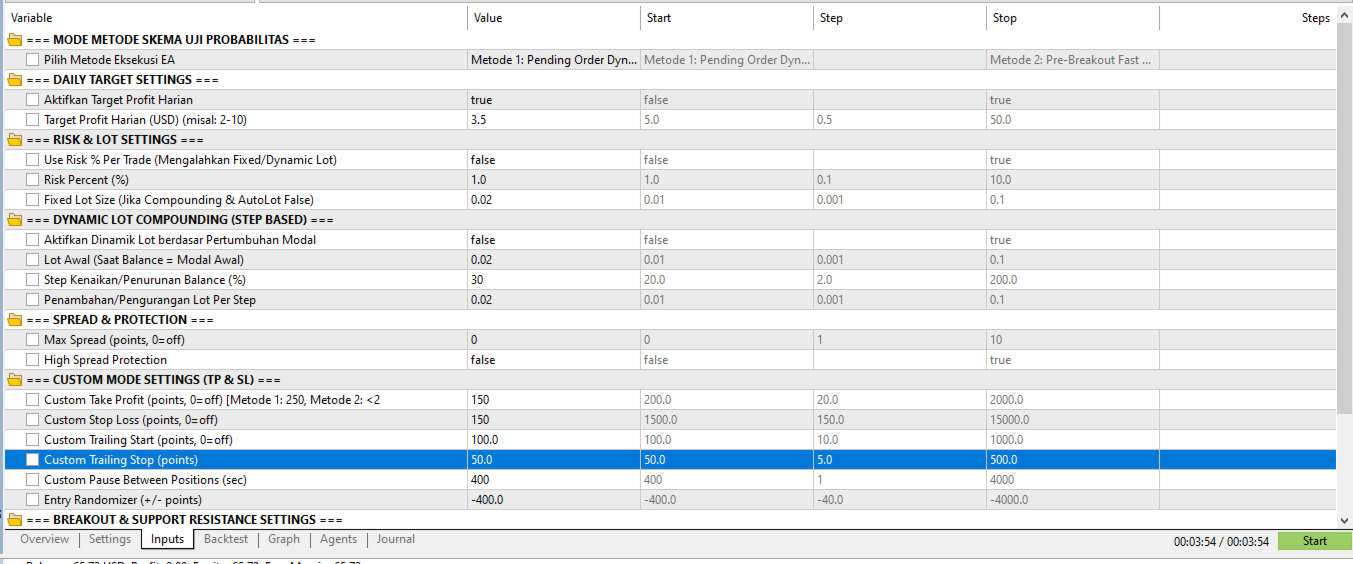Edit Step Kenaikan/Penurunan Balance value 30
The height and width of the screenshot is (564, 1353).
[x=554, y=280]
